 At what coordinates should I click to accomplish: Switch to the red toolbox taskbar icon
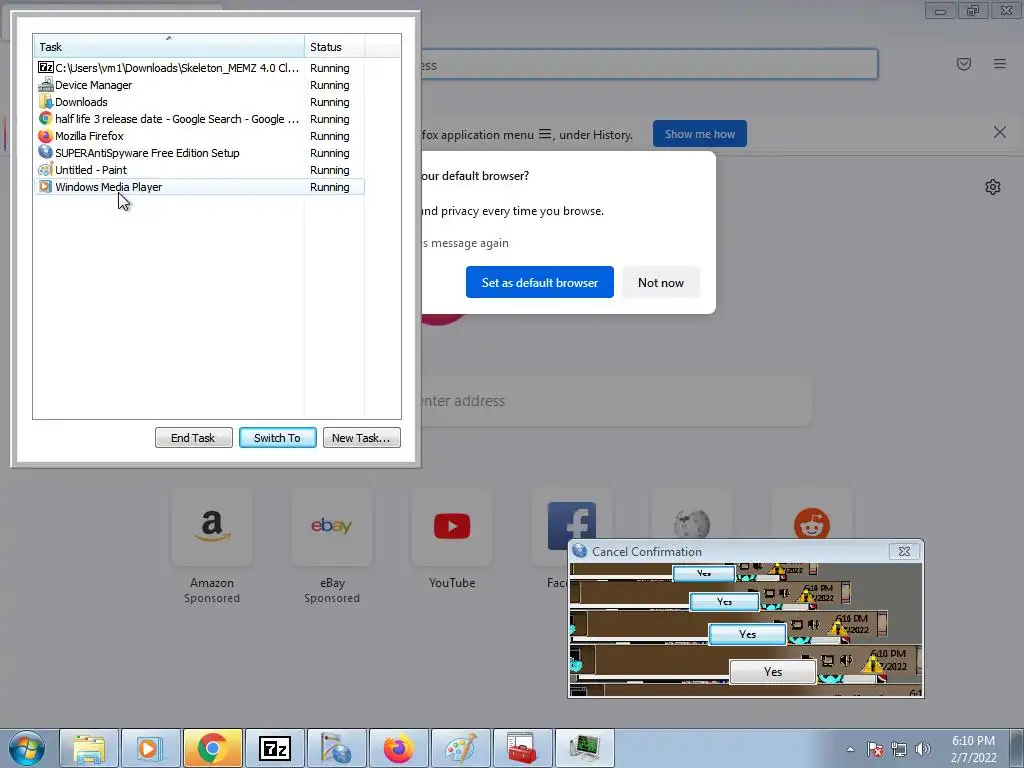pos(522,748)
